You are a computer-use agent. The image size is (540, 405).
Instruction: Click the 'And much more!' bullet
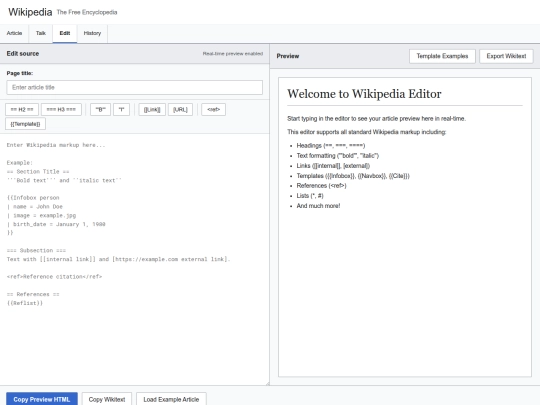(318, 206)
